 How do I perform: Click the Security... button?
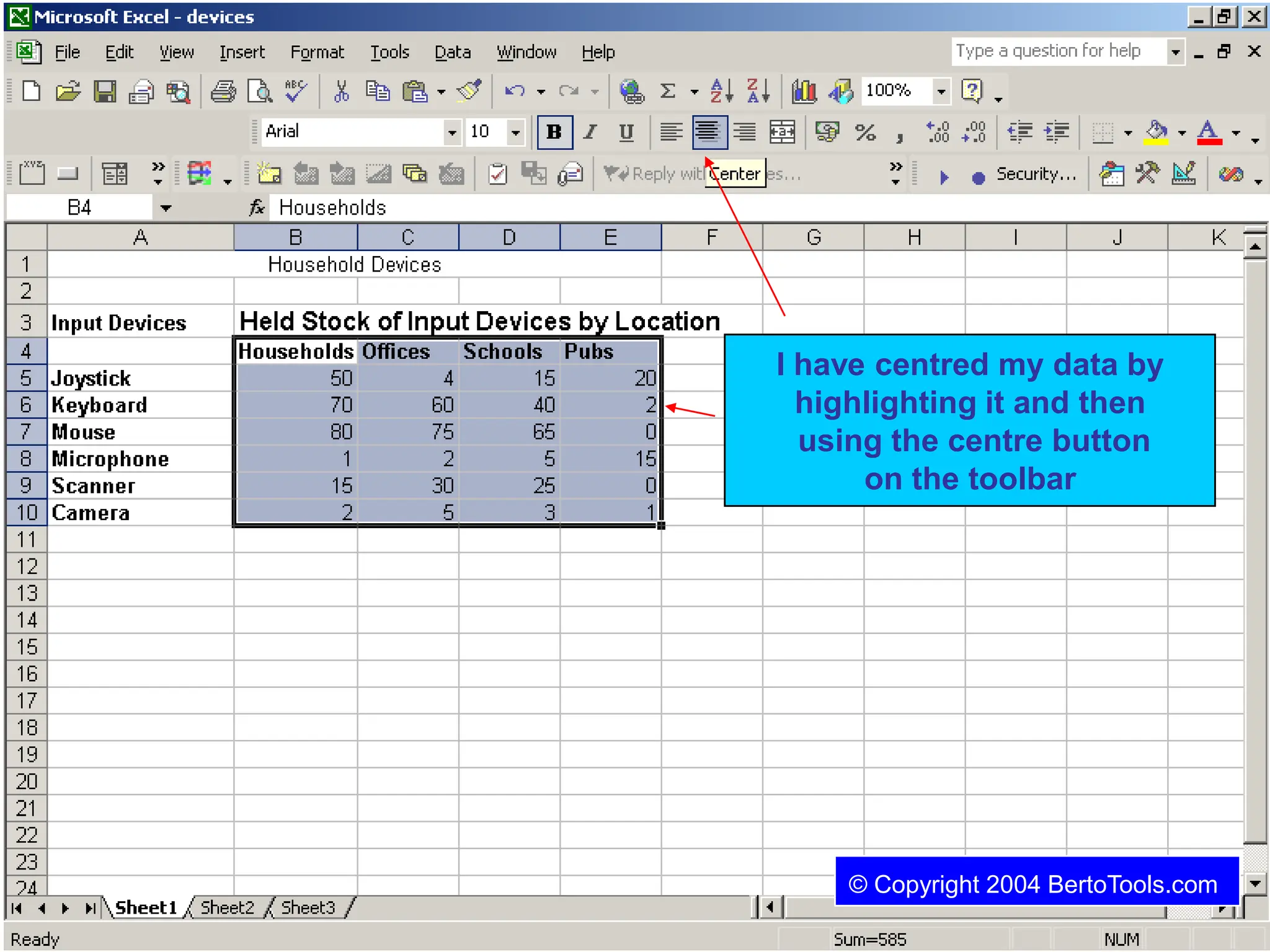[1036, 174]
